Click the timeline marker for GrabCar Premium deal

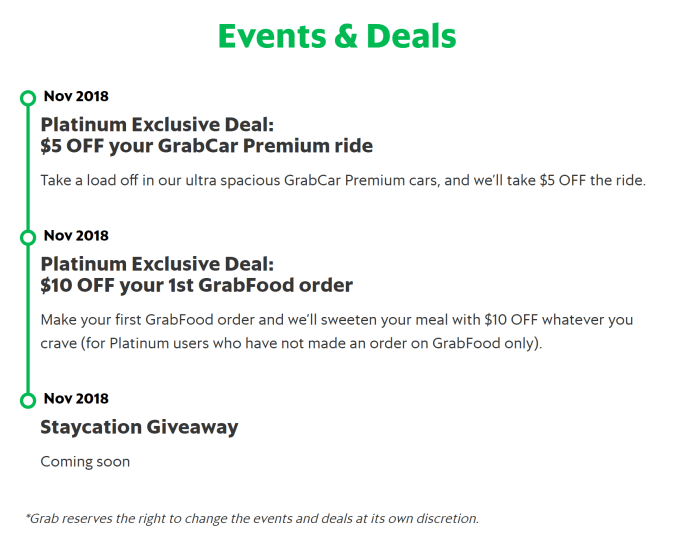pyautogui.click(x=28, y=98)
